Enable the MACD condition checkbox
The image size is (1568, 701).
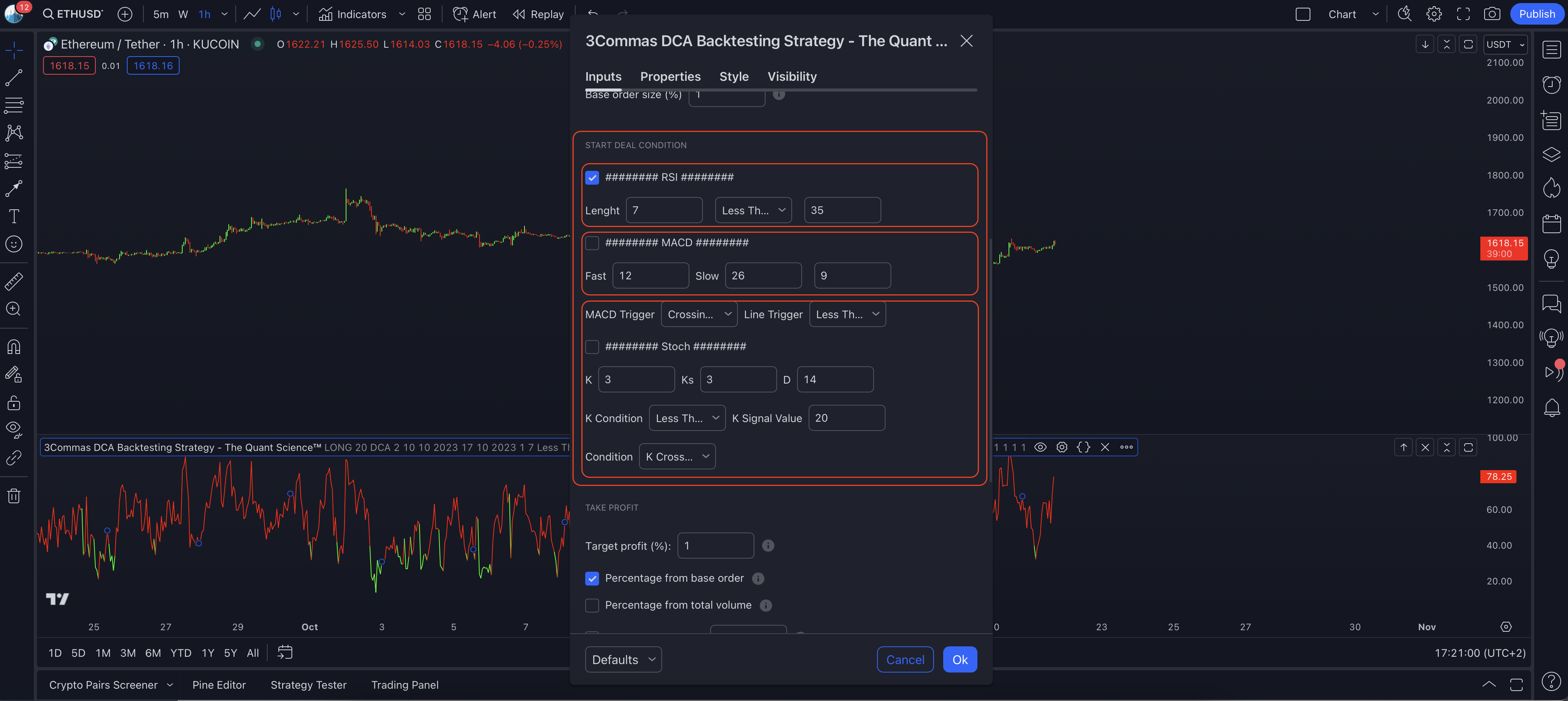[592, 243]
